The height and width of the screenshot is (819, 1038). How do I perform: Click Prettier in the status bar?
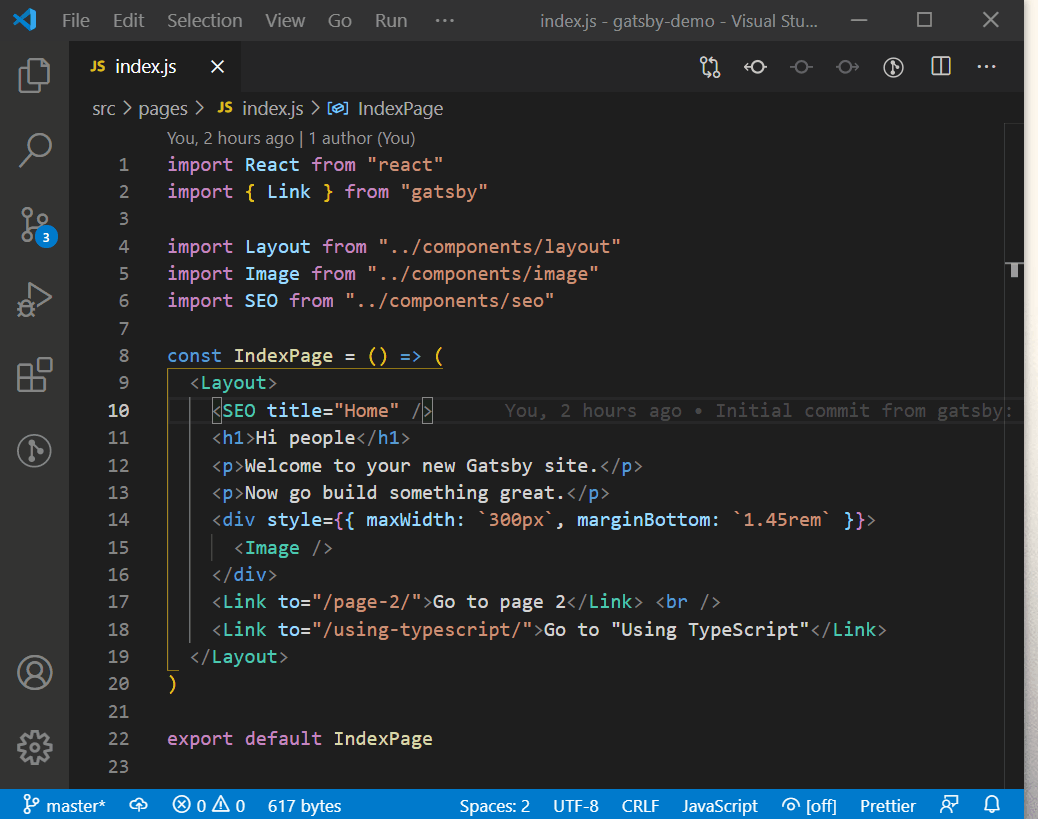pyautogui.click(x=887, y=805)
